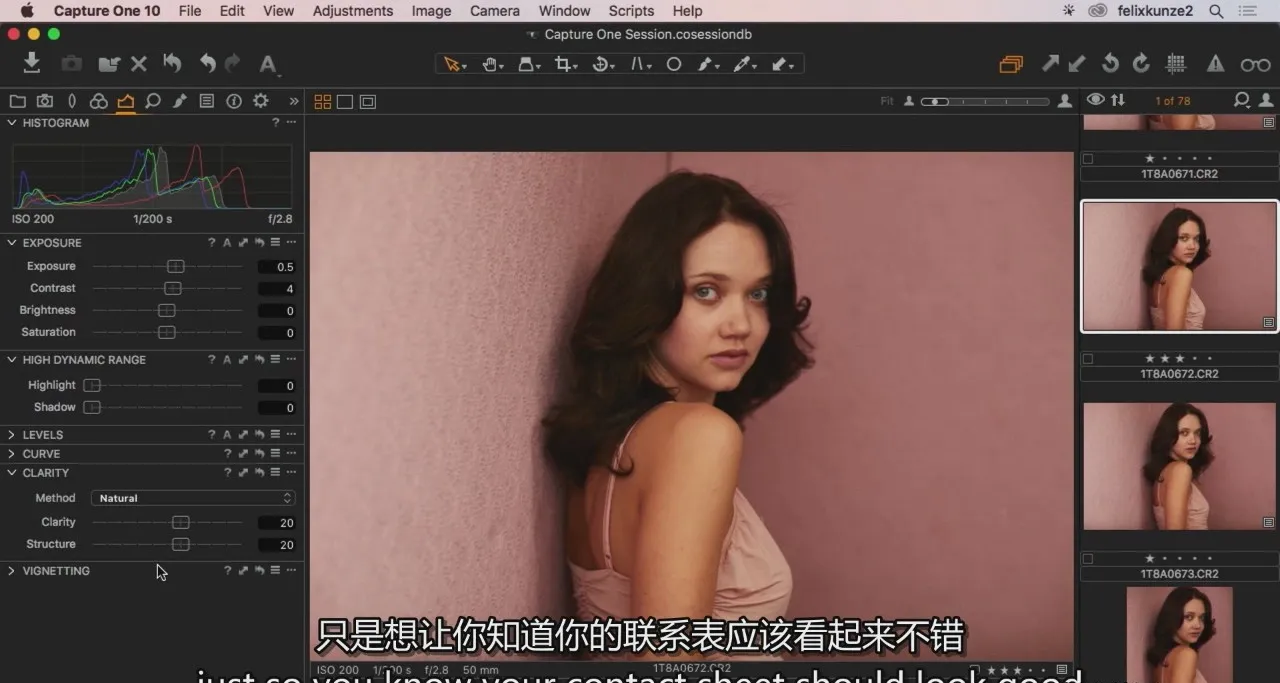Toggle the grid overlay icon
1280x683 pixels.
[1176, 63]
